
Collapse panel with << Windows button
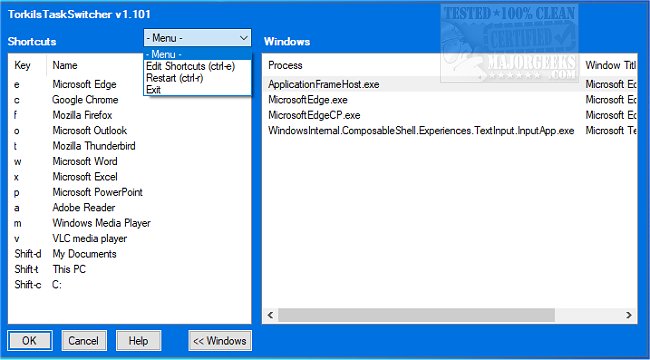click(220, 341)
